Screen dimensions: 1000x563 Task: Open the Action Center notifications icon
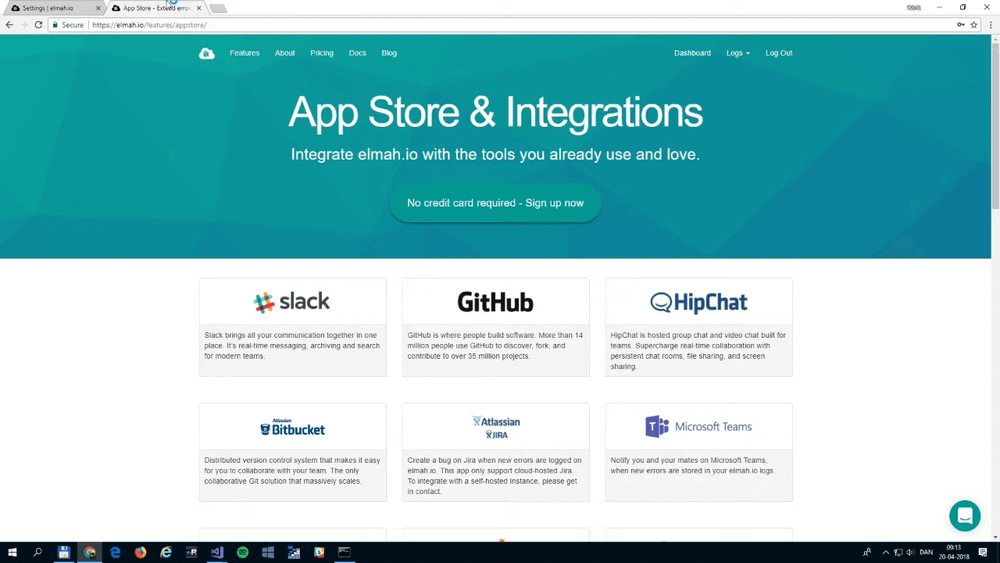(983, 552)
